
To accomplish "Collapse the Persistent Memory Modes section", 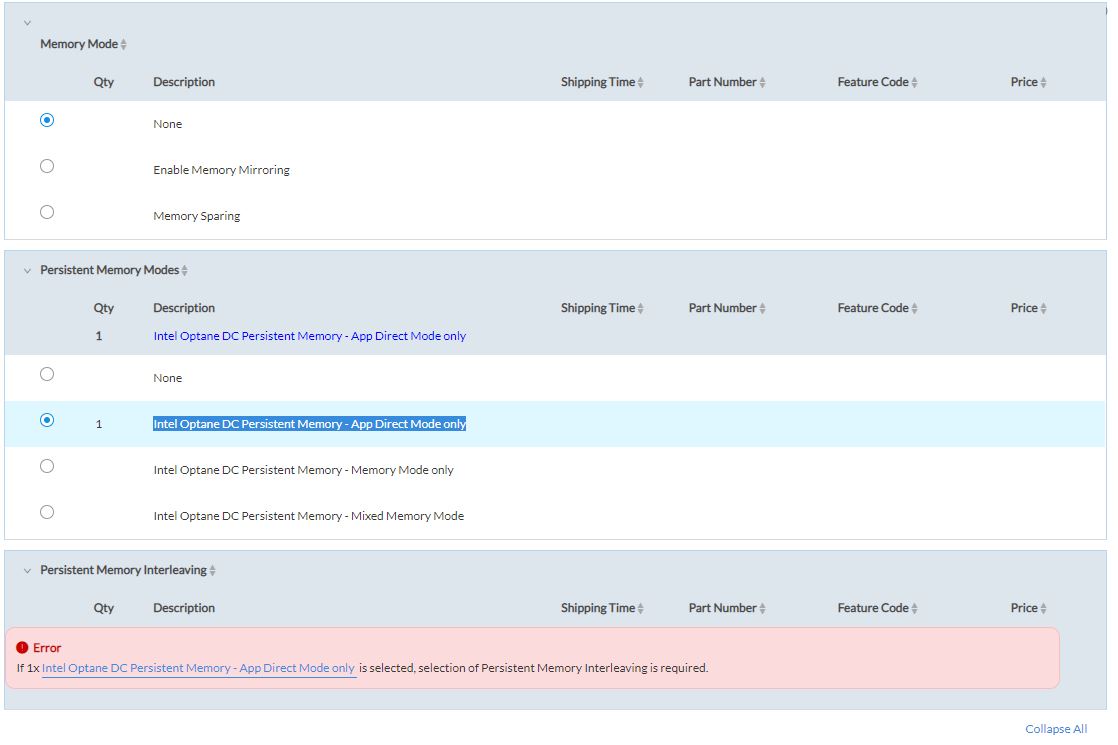I will coord(27,271).
